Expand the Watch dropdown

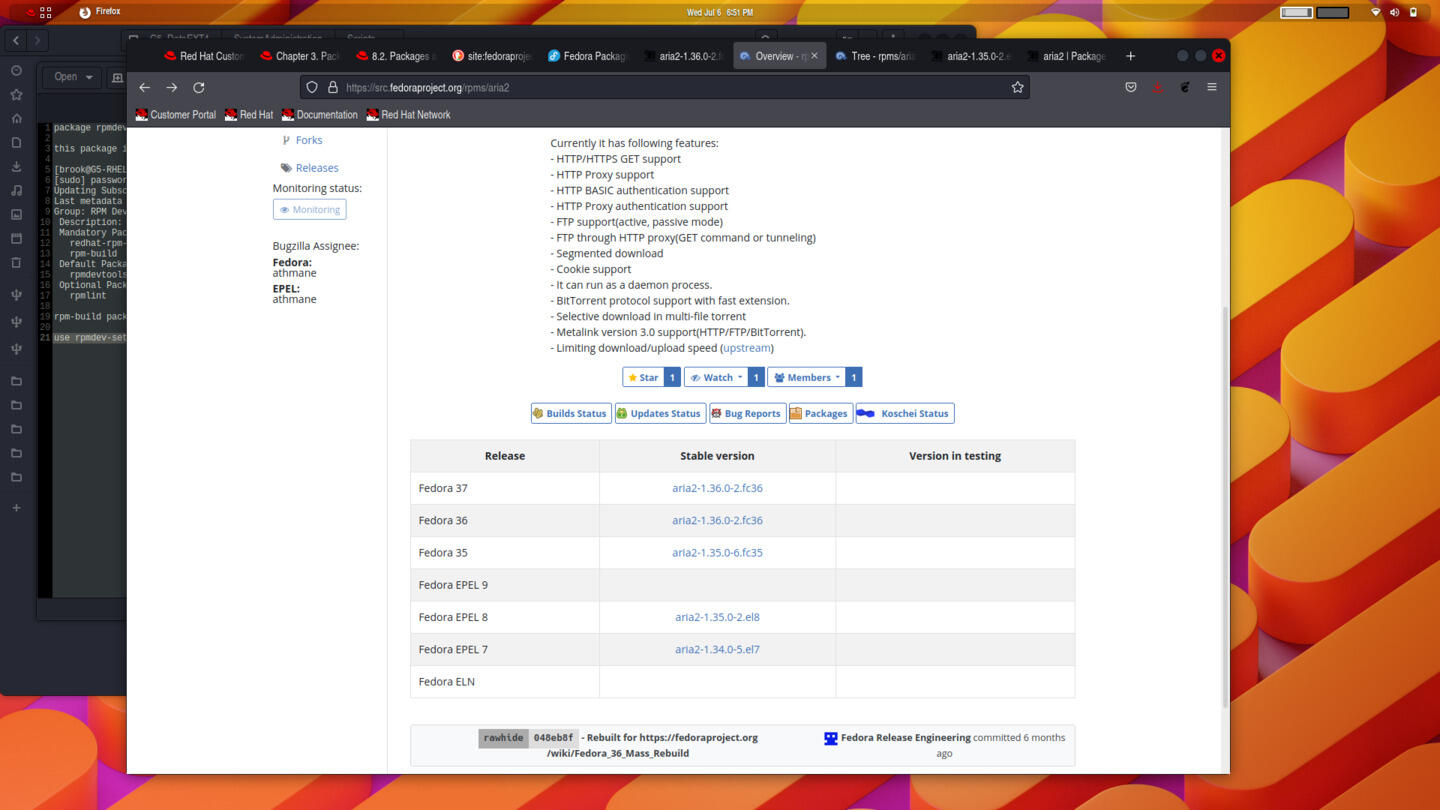click(717, 377)
